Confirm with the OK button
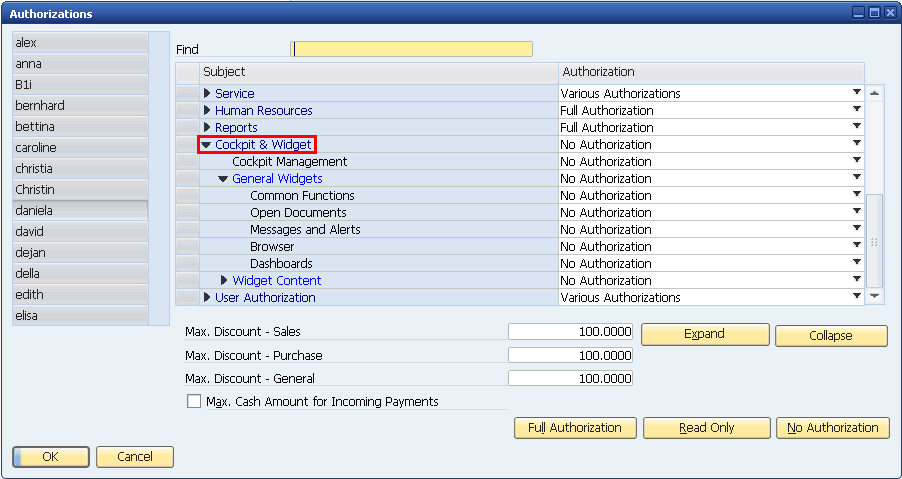 click(x=51, y=457)
